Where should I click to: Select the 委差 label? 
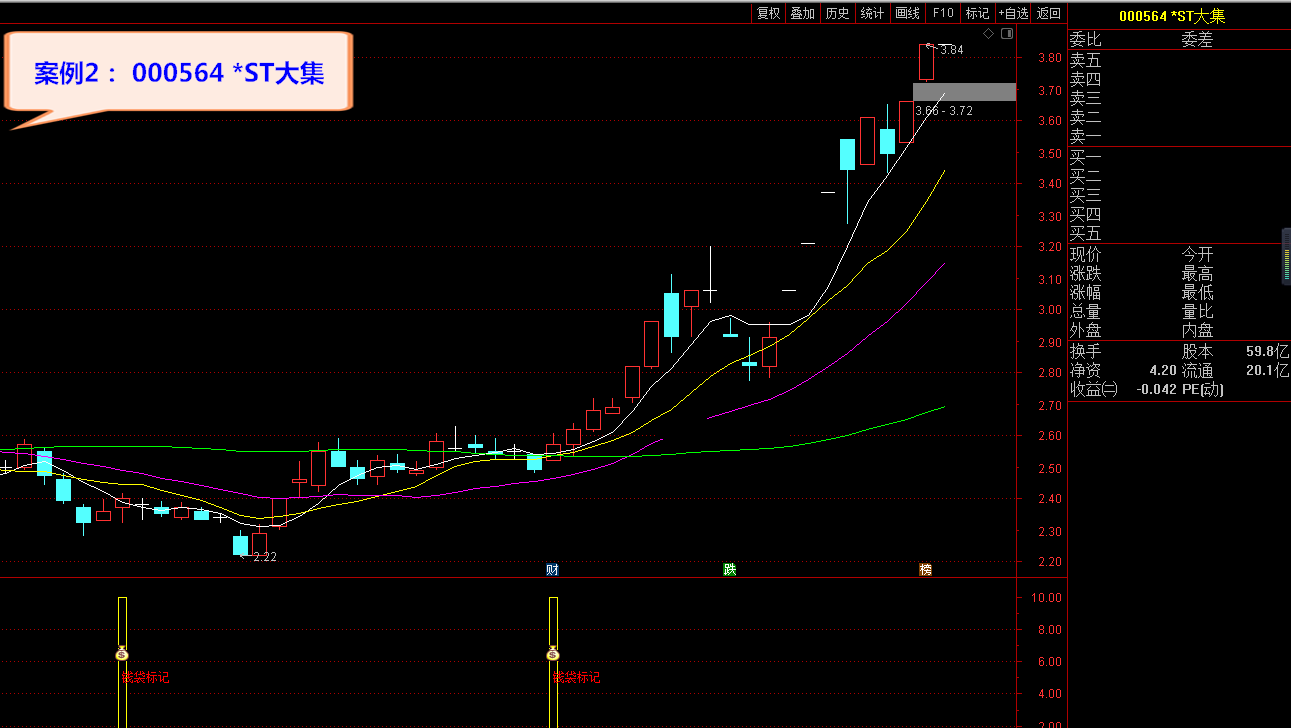coord(1197,40)
